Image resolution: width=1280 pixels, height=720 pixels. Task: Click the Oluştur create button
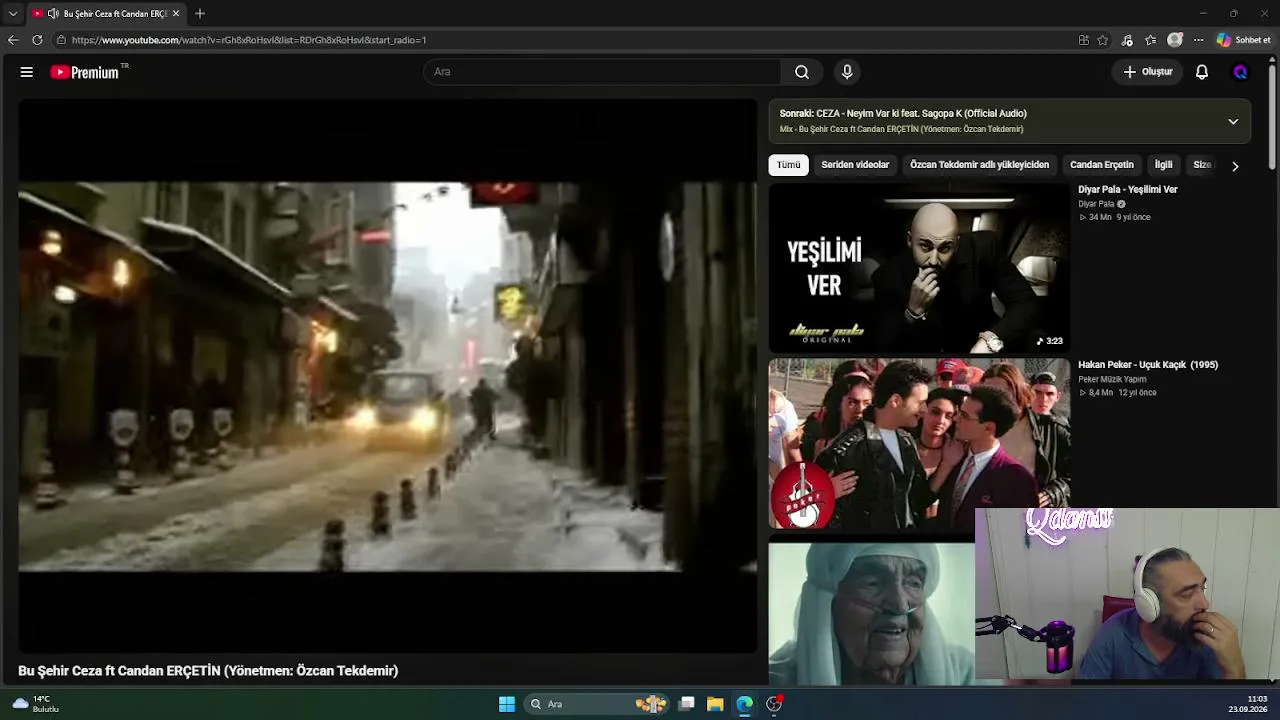coord(1147,72)
